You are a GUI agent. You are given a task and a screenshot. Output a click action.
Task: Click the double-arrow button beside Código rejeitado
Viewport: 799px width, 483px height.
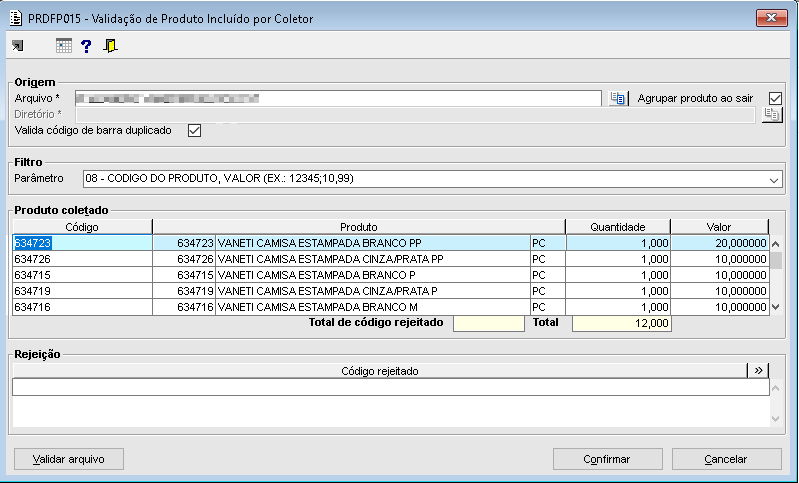tap(760, 371)
